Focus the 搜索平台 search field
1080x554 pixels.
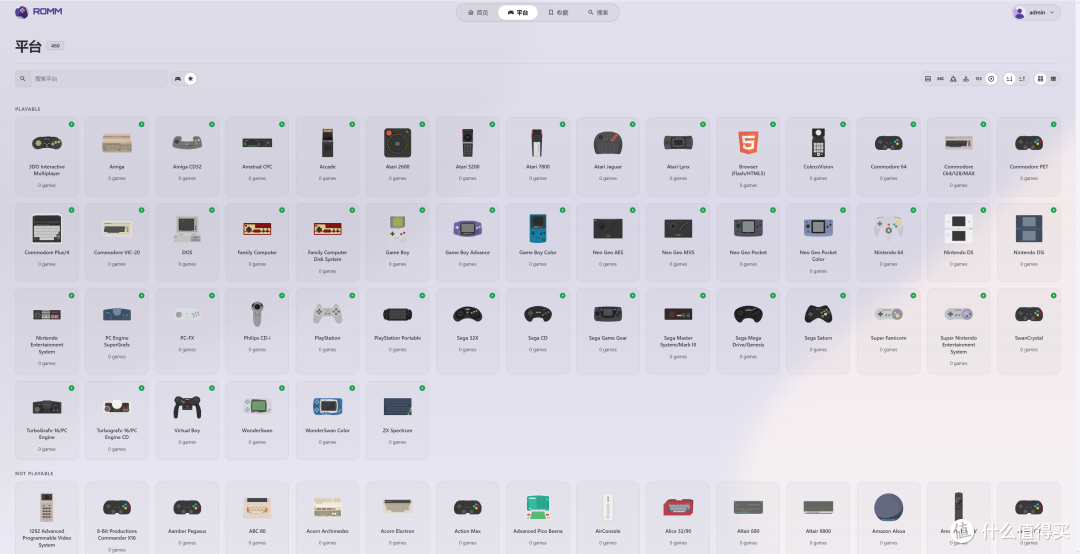tap(98, 79)
